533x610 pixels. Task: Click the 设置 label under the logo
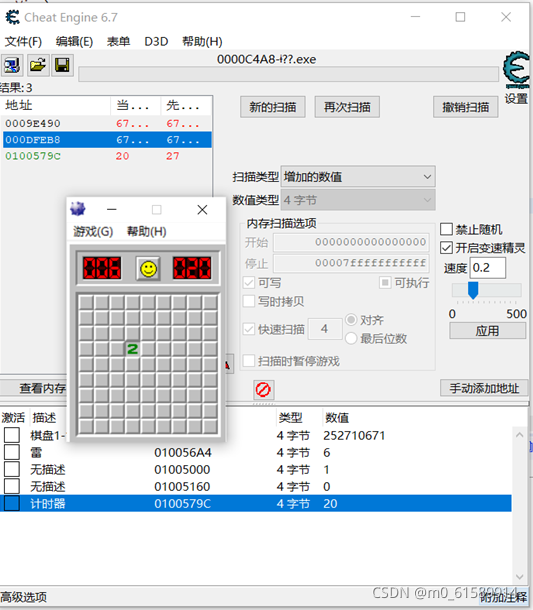pyautogui.click(x=517, y=99)
